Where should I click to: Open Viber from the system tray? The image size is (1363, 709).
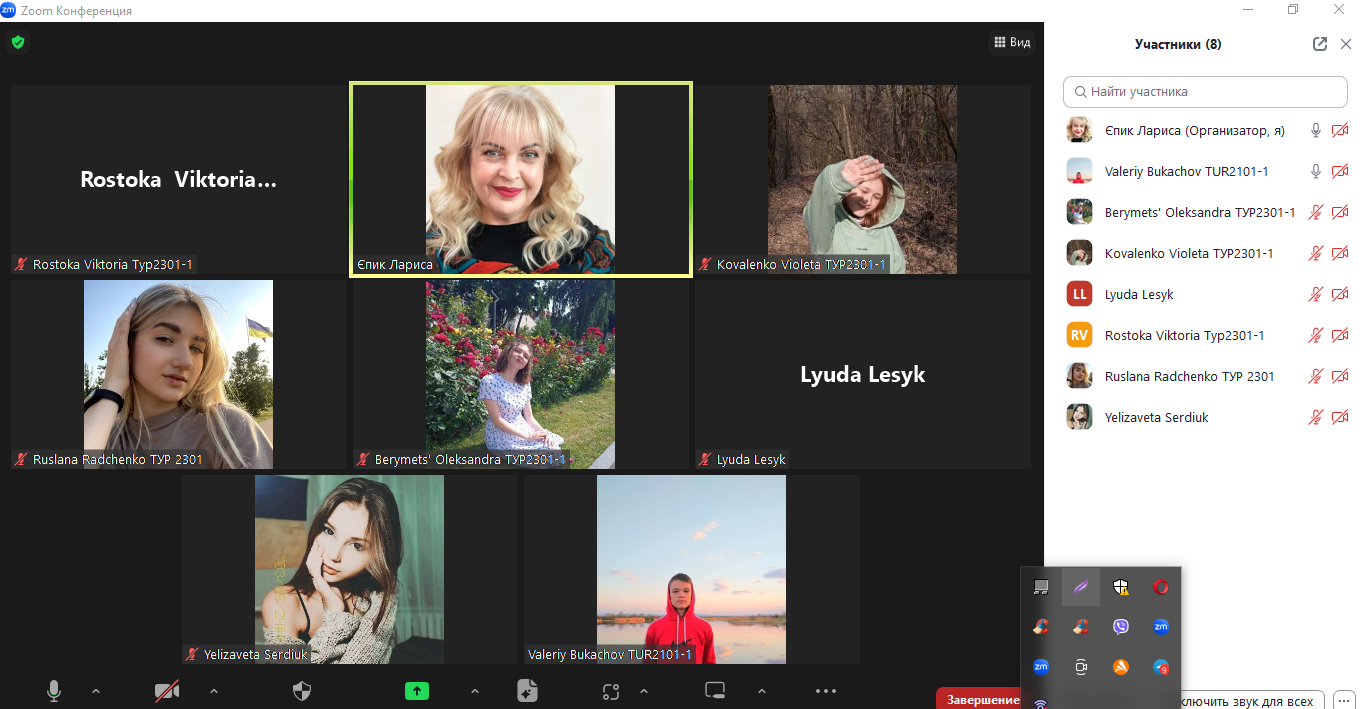click(1120, 627)
